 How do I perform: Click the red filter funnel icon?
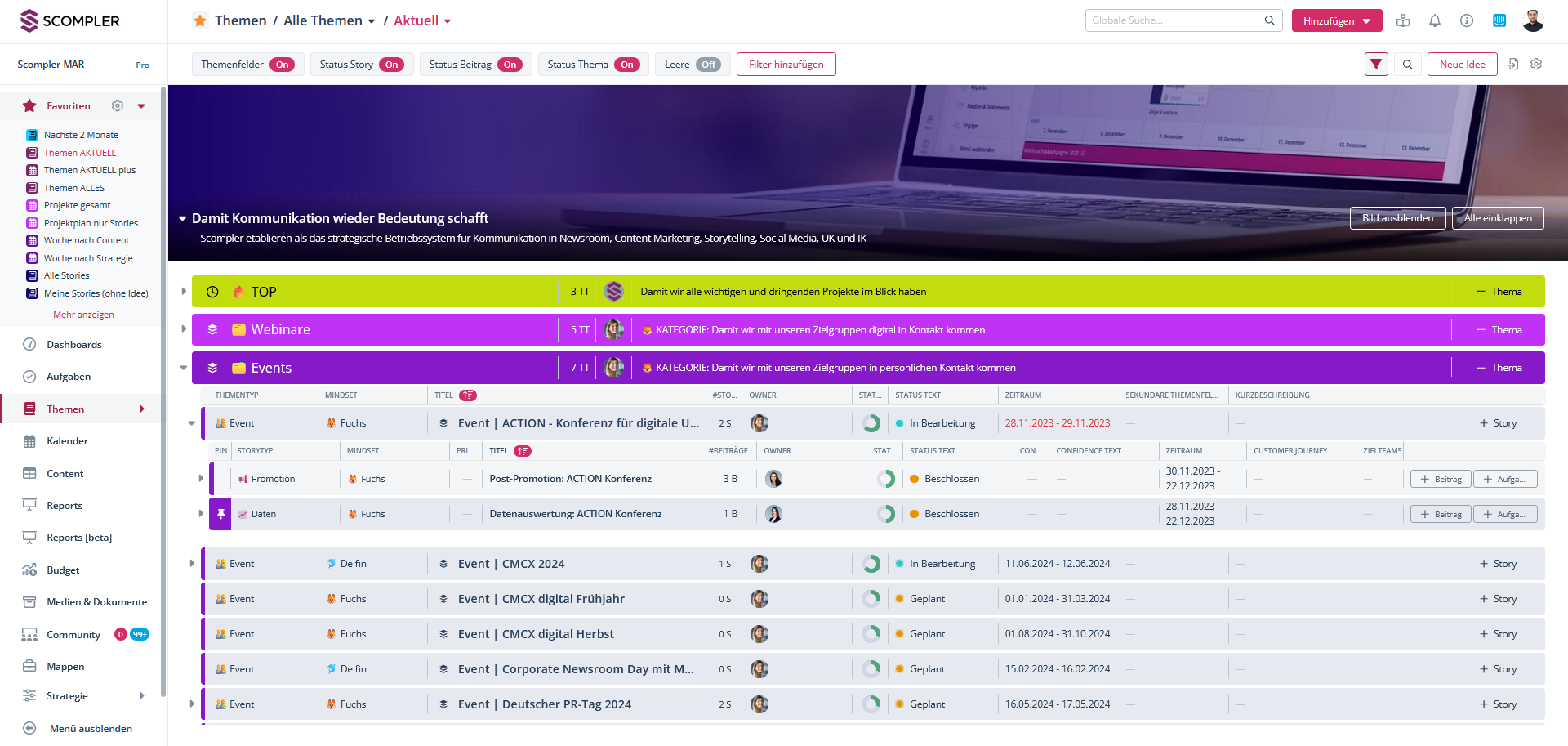pyautogui.click(x=1376, y=64)
